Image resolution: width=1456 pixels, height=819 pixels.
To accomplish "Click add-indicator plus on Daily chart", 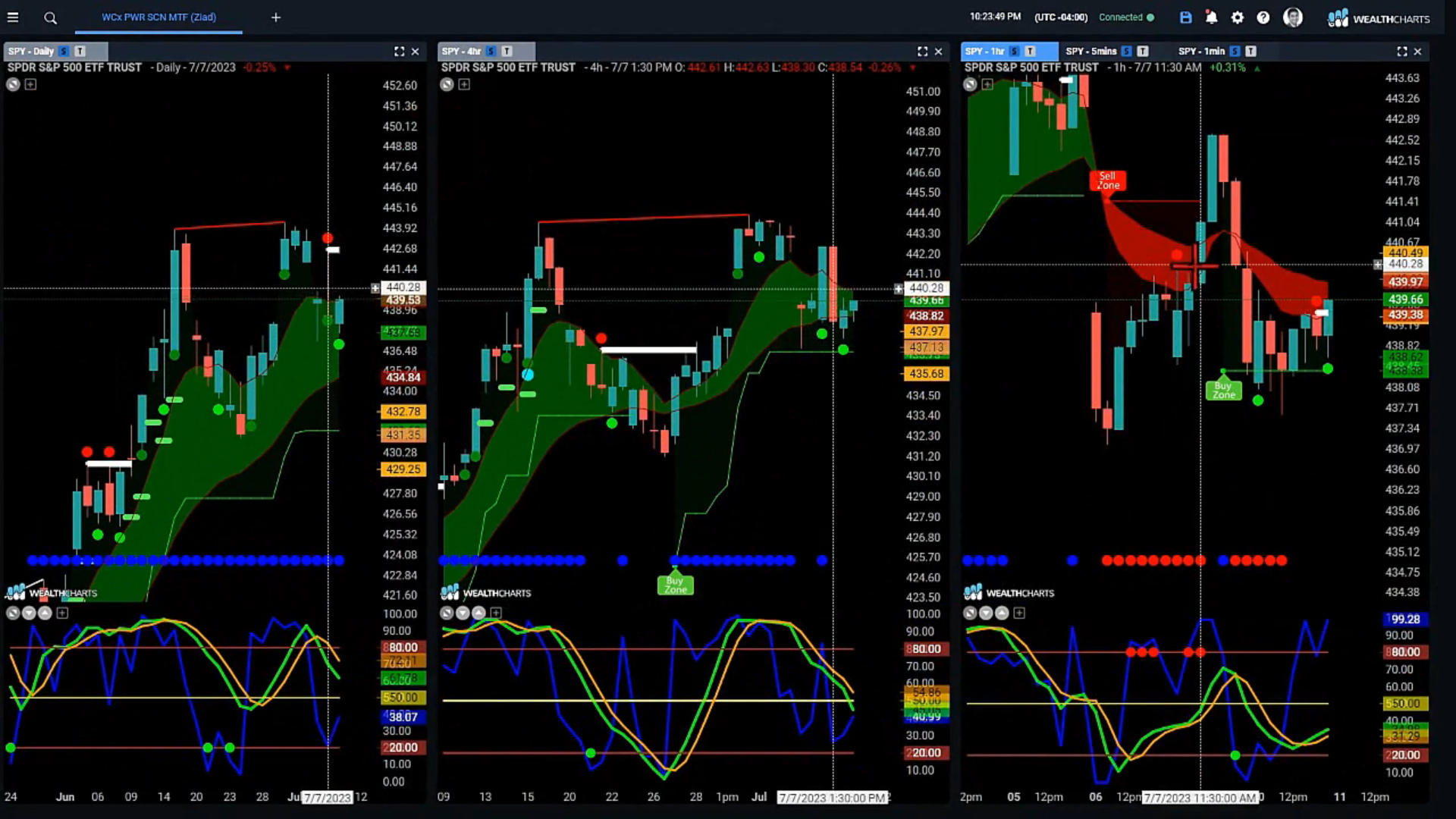I will click(x=30, y=84).
